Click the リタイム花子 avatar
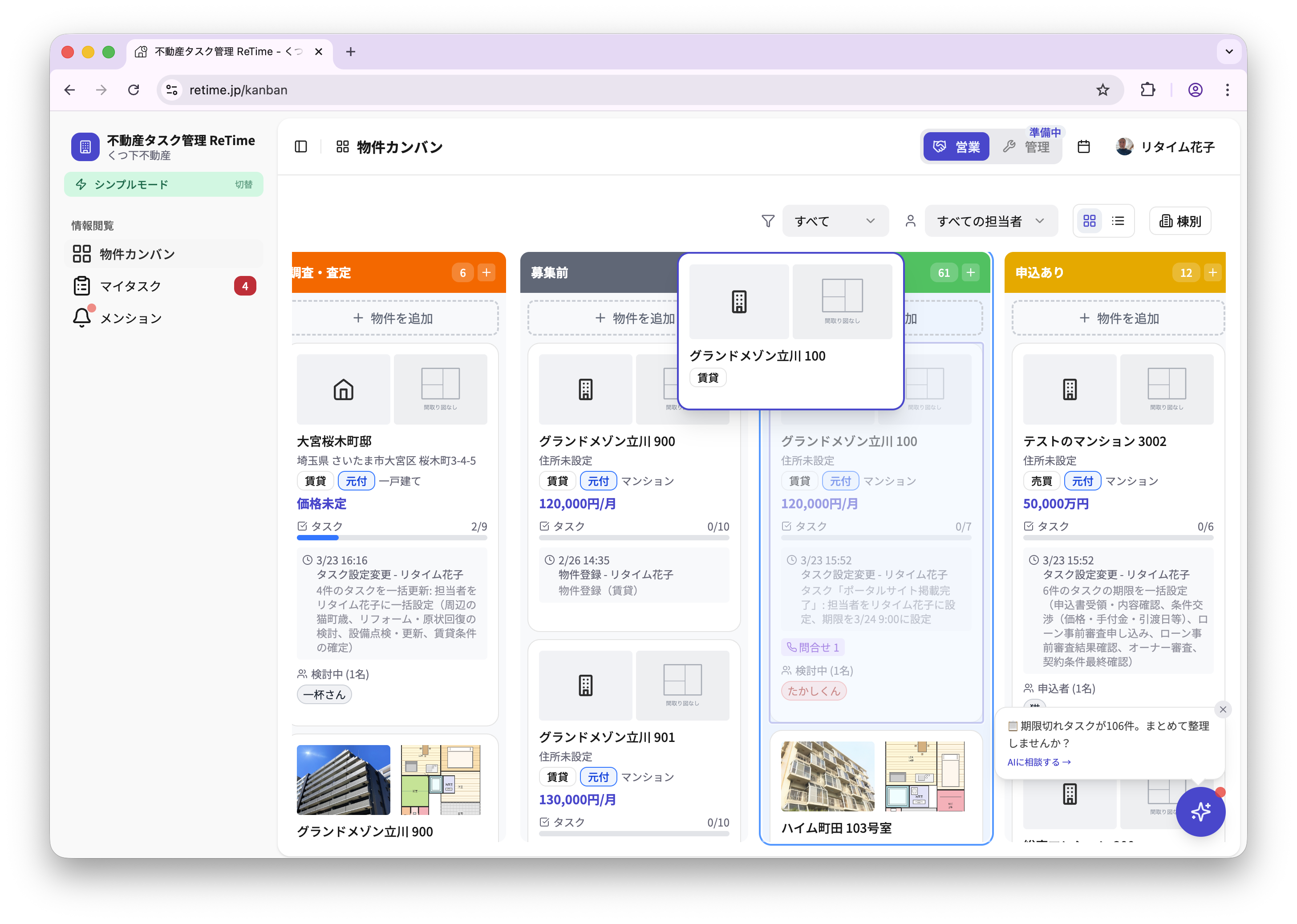1297x924 pixels. (x=1124, y=147)
